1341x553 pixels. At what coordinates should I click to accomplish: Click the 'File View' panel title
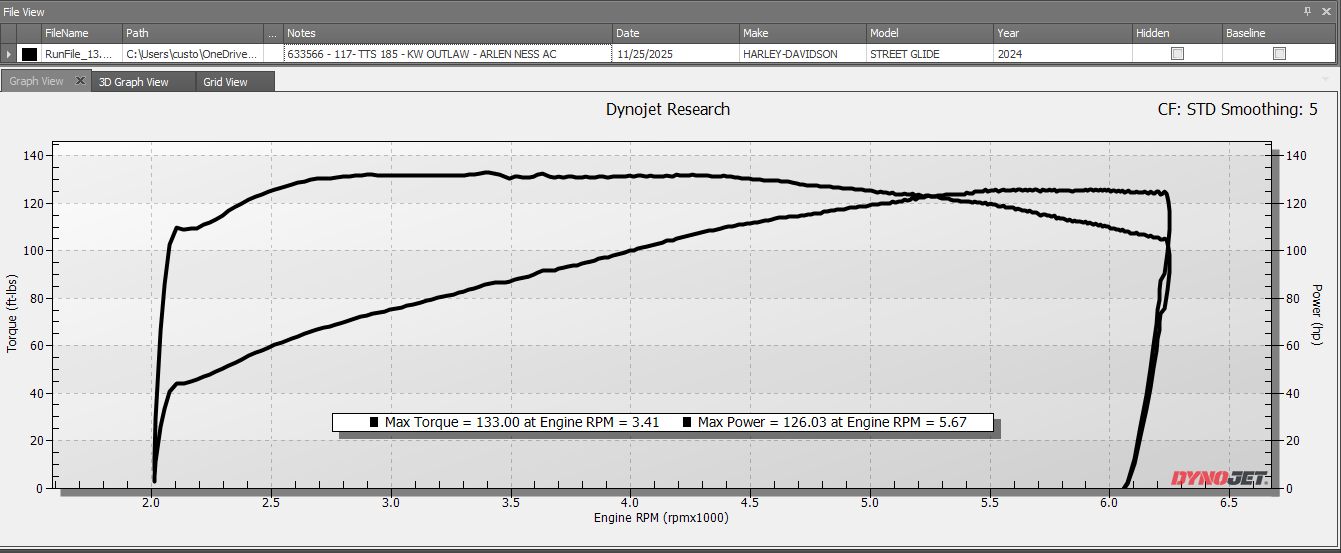point(24,11)
